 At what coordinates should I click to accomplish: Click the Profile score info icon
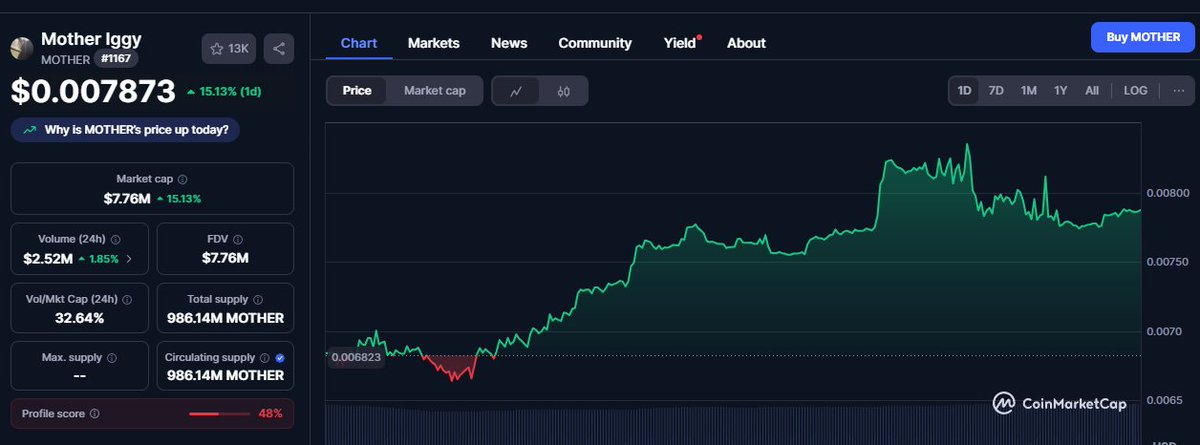tap(94, 412)
